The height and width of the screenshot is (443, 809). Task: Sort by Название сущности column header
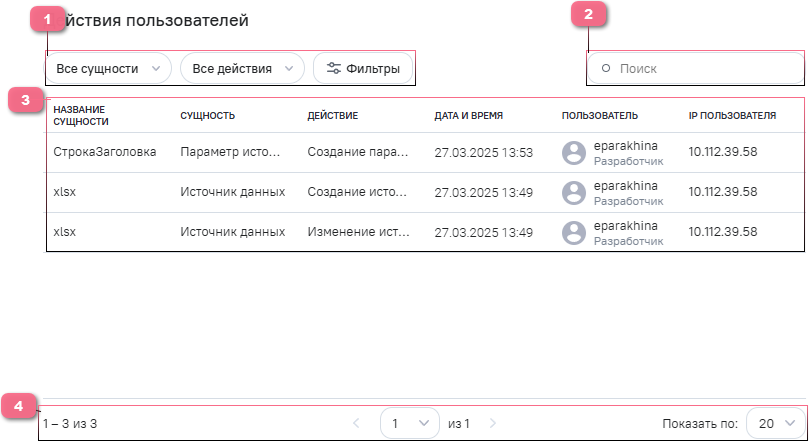pos(81,115)
